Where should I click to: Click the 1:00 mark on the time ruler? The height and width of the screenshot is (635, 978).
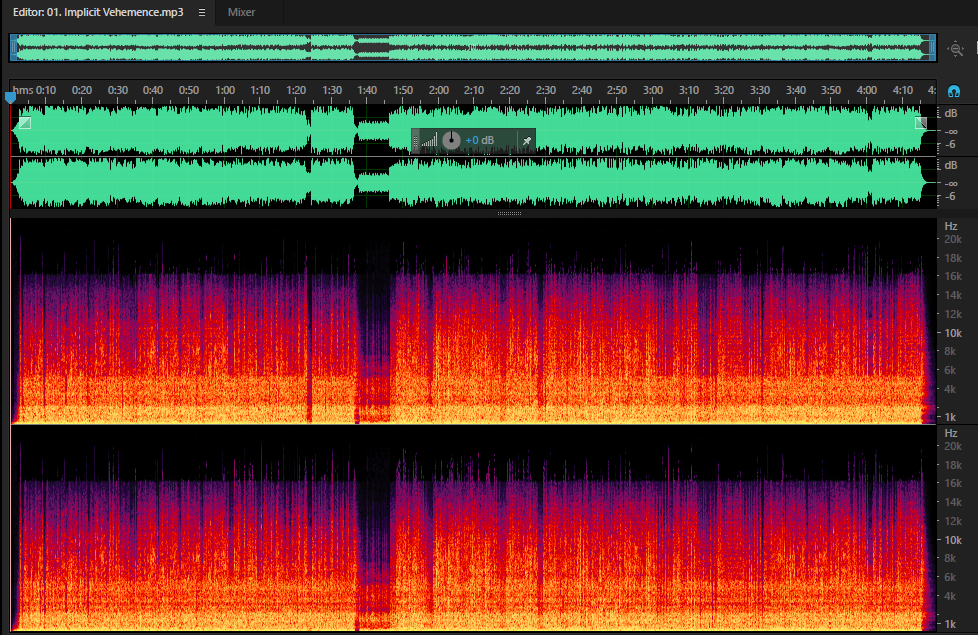[225, 90]
